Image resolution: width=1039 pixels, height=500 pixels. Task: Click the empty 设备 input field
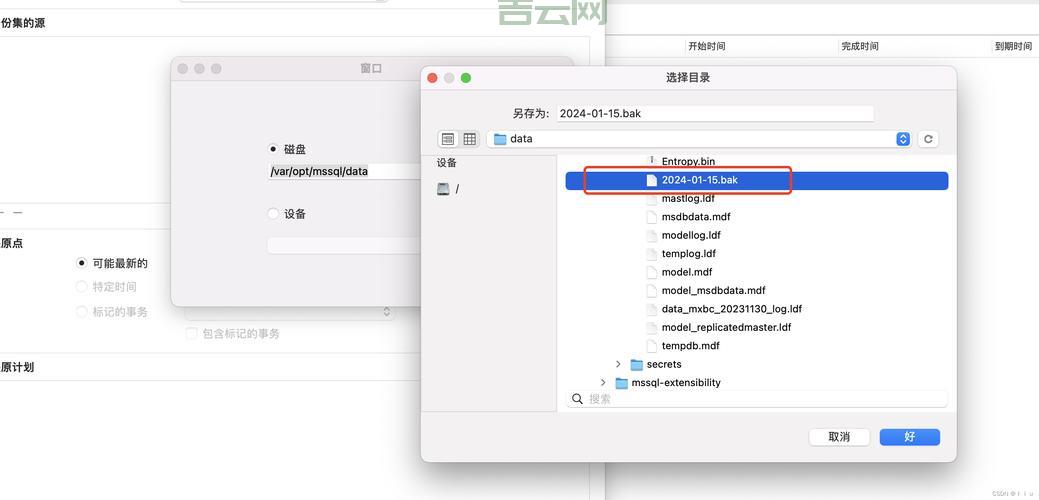pyautogui.click(x=345, y=246)
